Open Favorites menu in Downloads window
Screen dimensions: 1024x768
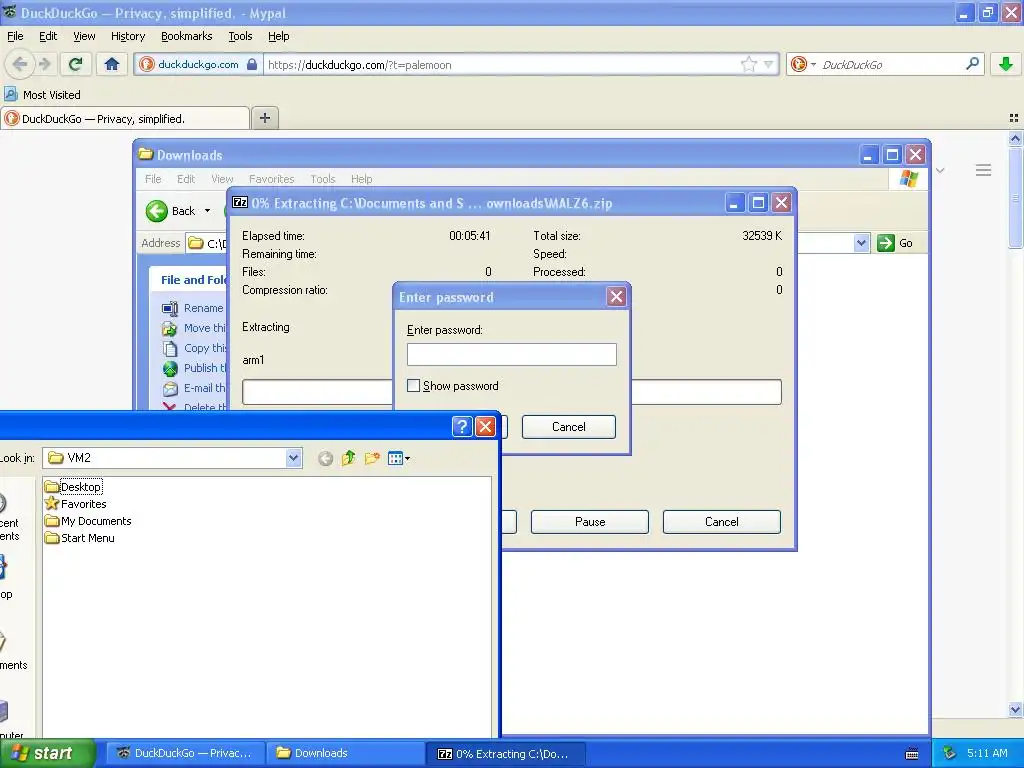(271, 179)
